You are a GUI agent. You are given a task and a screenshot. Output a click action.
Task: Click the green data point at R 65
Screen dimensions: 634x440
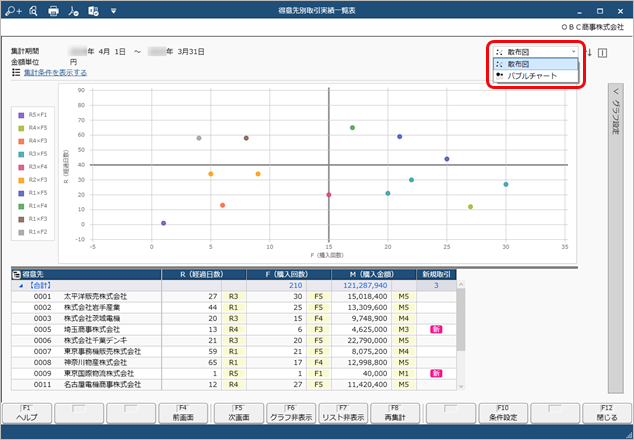352,128
